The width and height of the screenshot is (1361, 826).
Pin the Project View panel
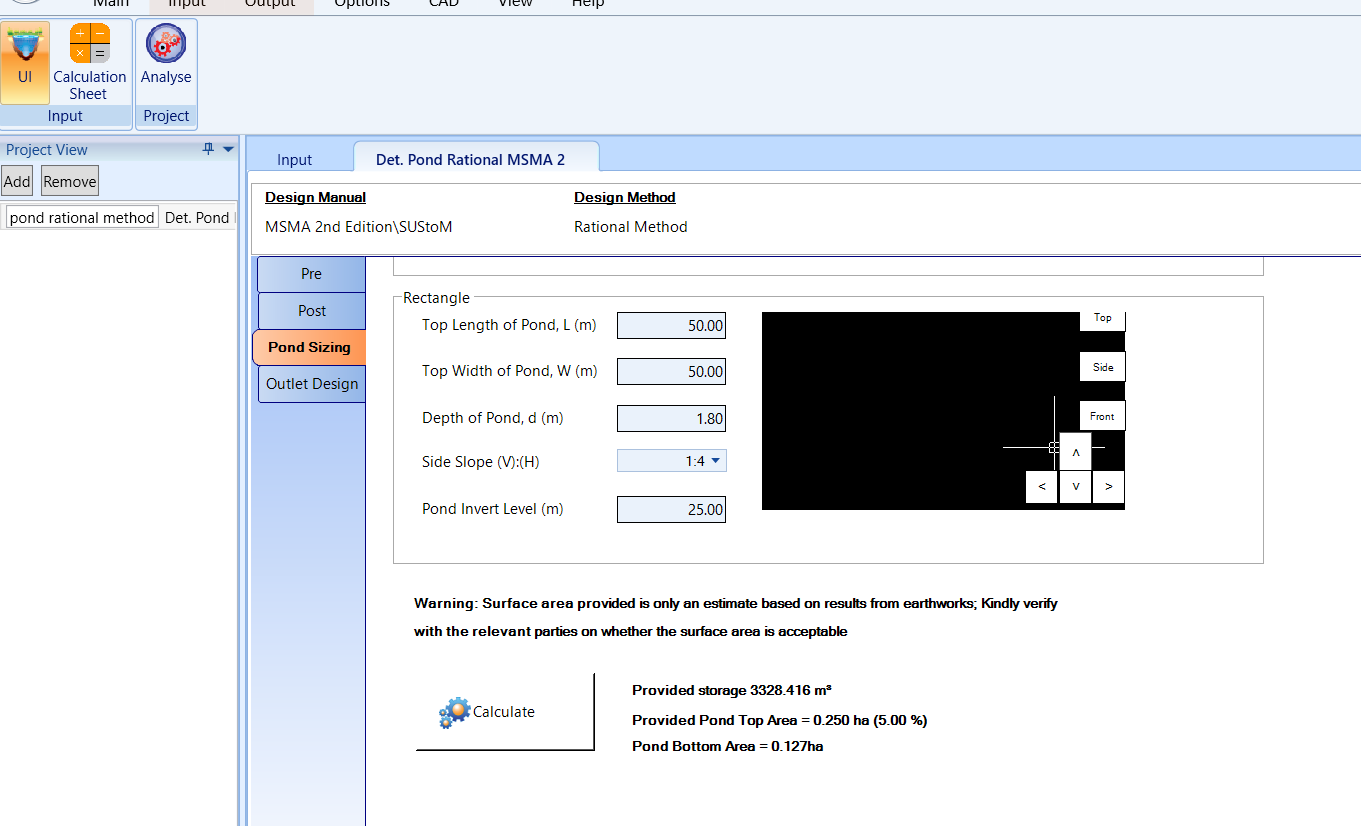pos(208,148)
